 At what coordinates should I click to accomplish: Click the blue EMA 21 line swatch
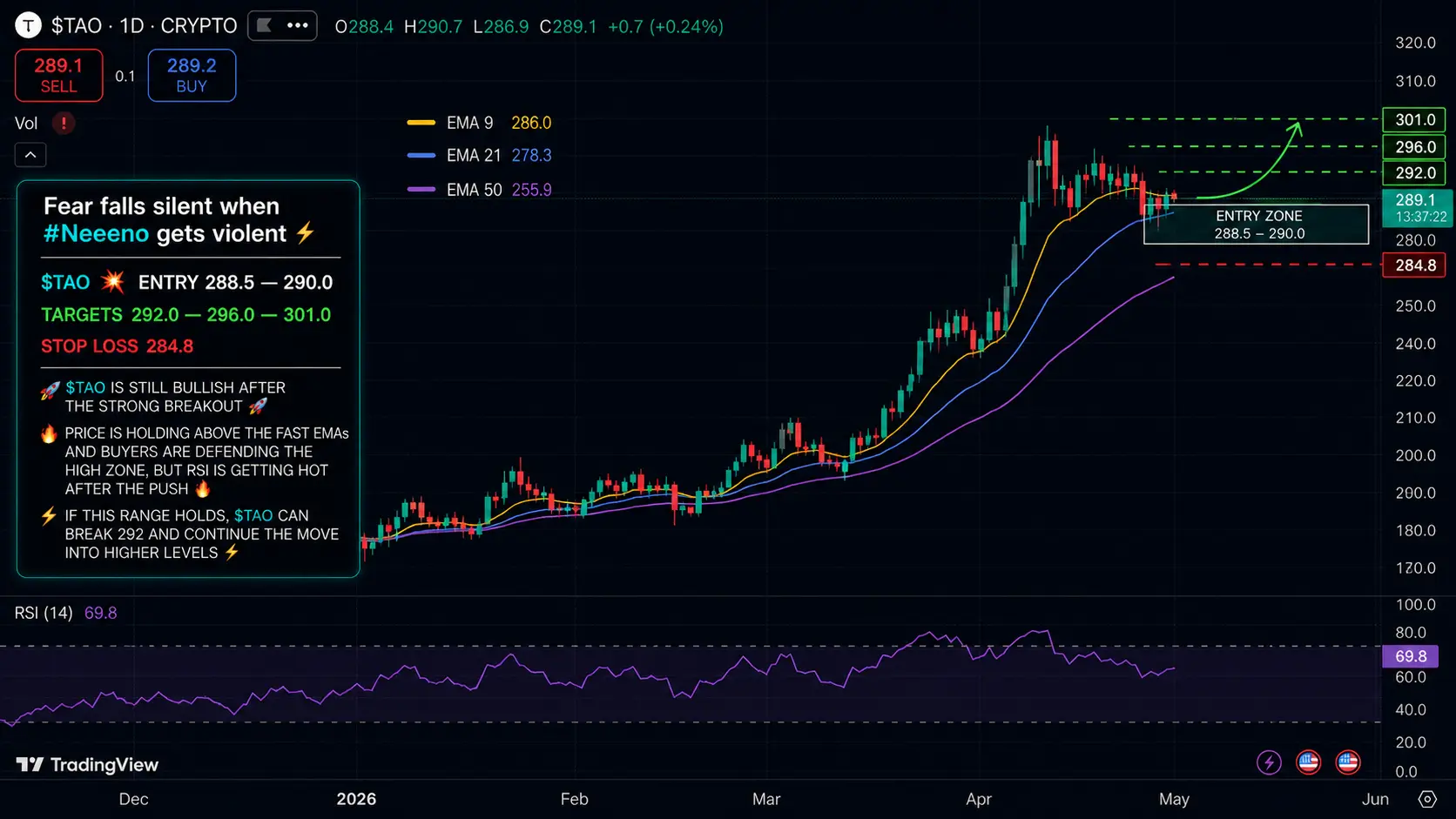(x=421, y=156)
